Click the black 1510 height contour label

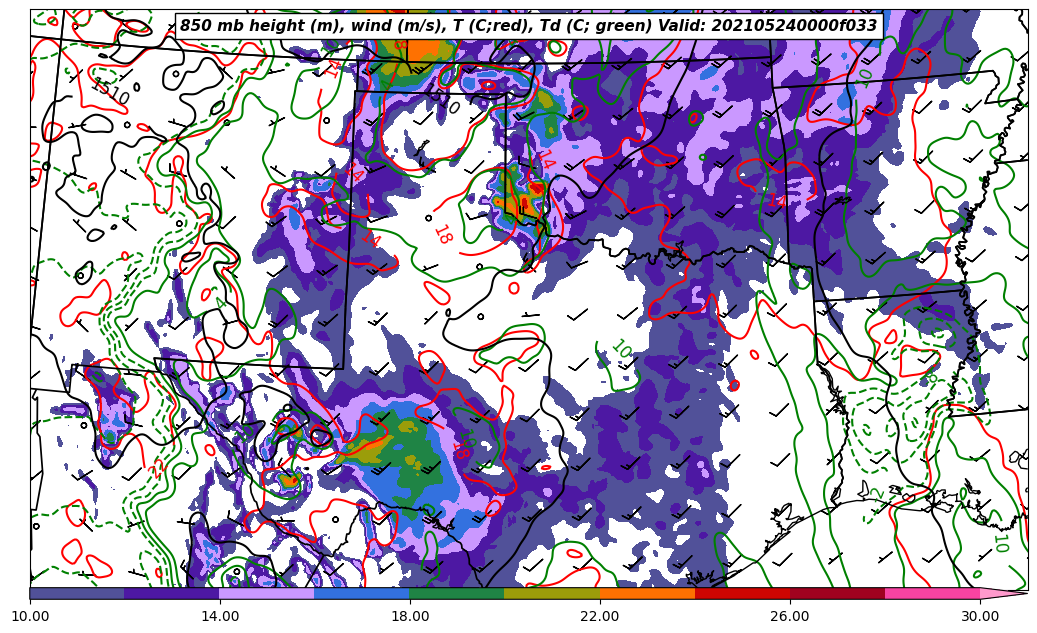pos(109,91)
